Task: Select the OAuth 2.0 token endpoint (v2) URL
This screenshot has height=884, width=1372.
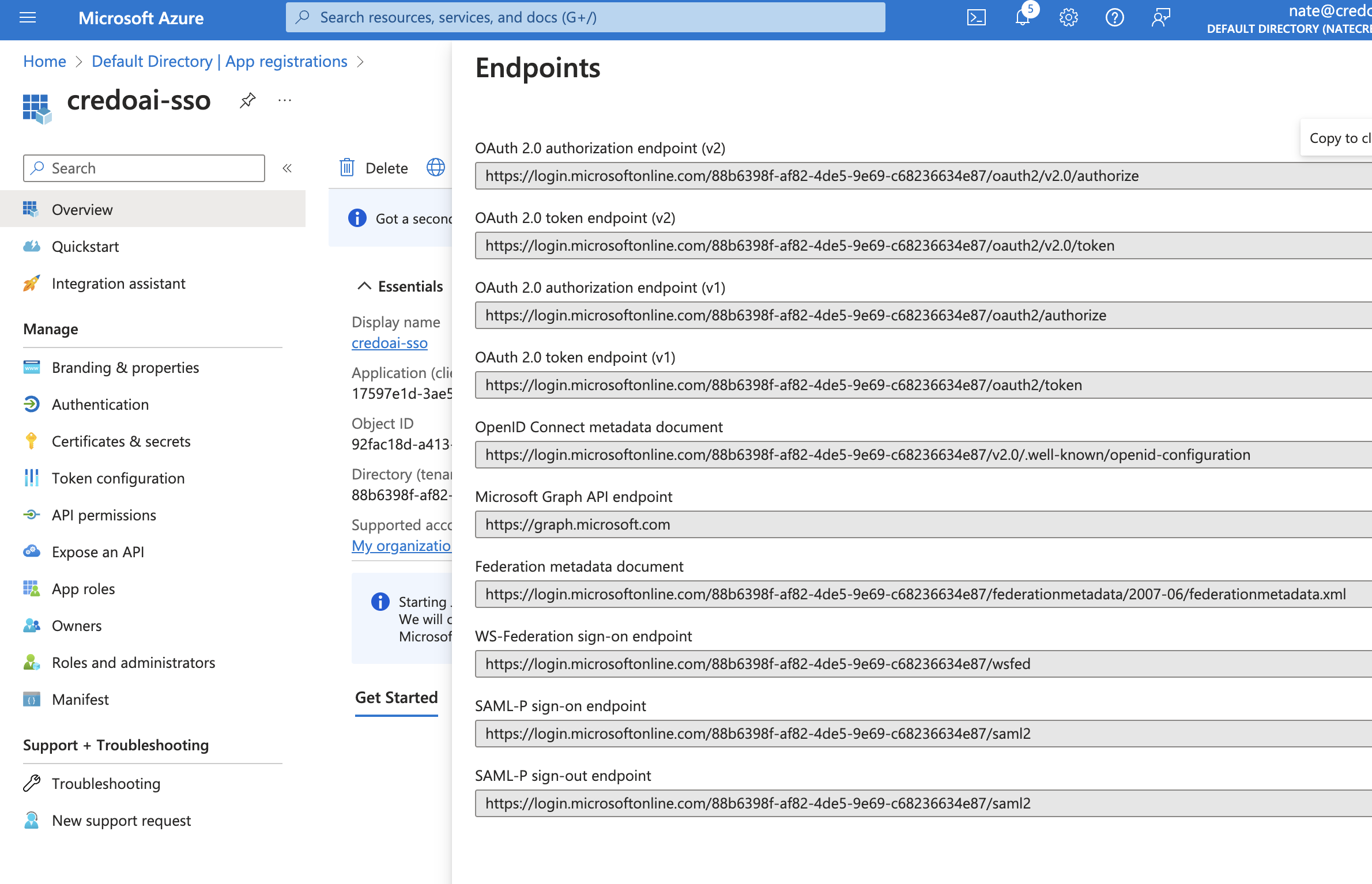Action: [x=924, y=245]
